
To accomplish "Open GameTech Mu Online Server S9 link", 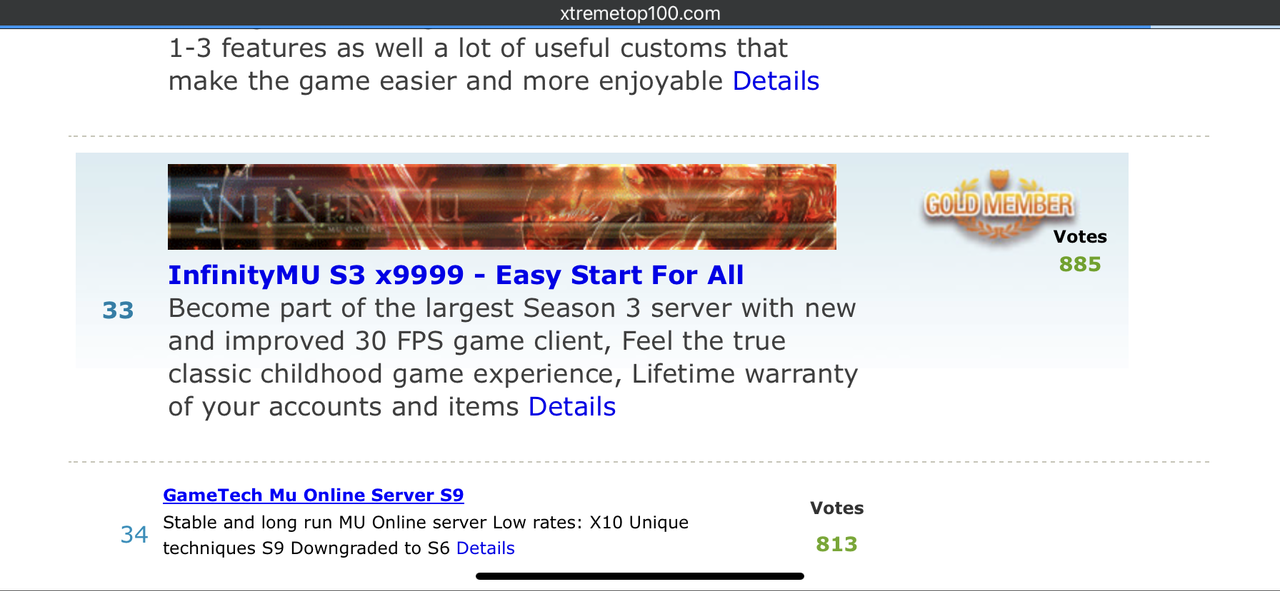I will (313, 495).
